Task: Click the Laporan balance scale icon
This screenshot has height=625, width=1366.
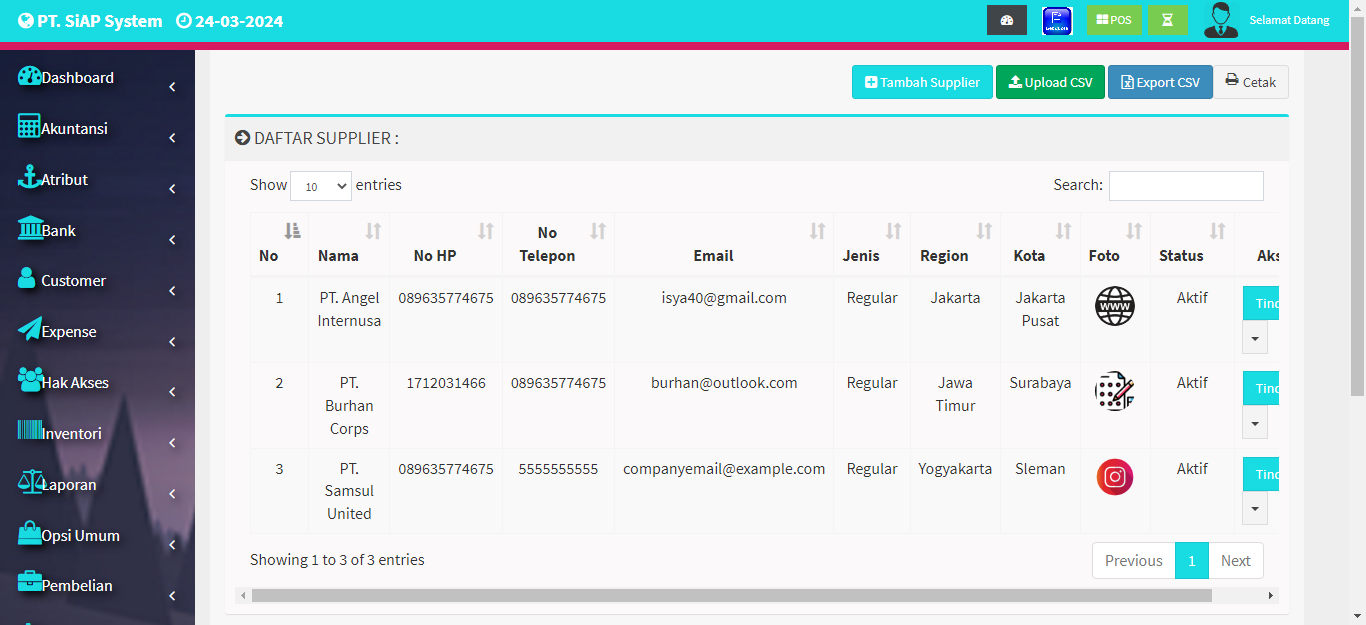Action: tap(30, 482)
